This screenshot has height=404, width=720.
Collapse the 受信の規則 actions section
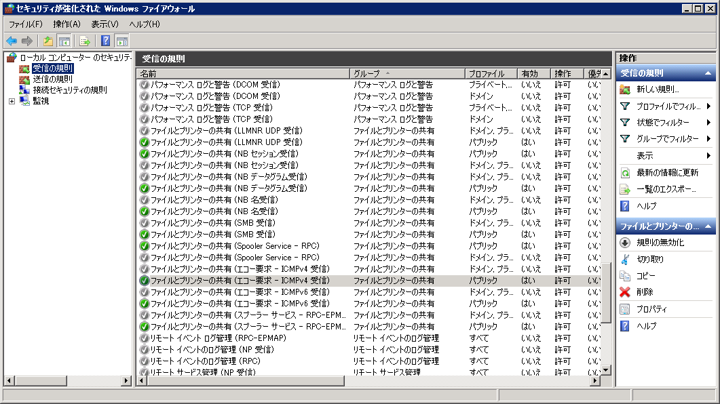[708, 73]
